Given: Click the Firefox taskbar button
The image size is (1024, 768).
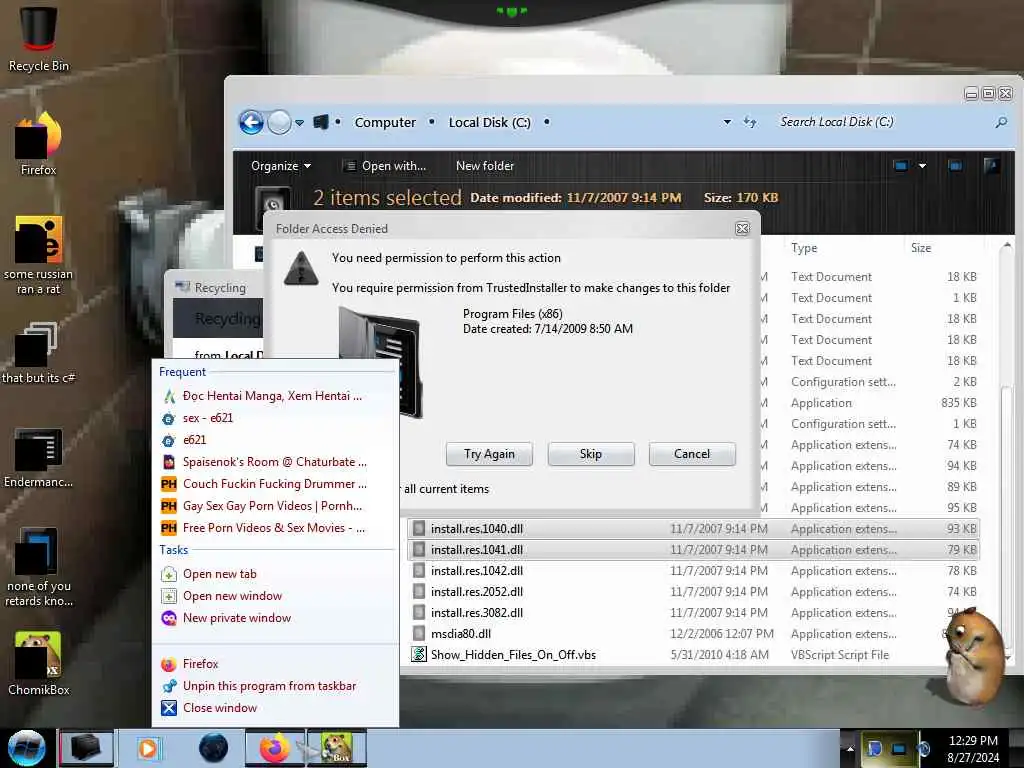Looking at the screenshot, I should point(275,748).
